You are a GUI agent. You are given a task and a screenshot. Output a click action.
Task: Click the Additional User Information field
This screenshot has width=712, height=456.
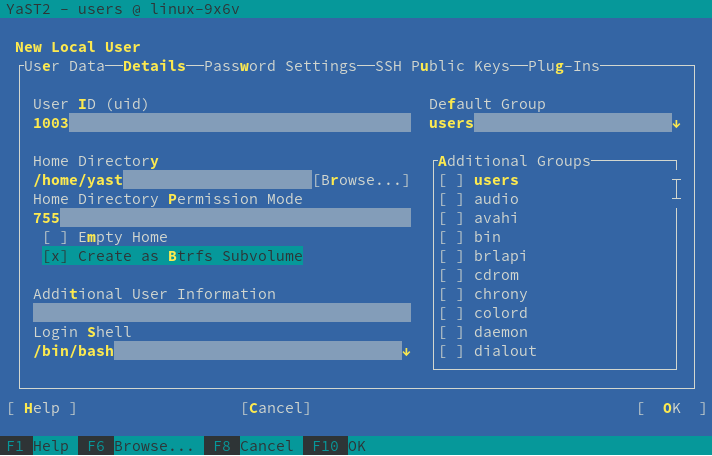[x=221, y=313]
